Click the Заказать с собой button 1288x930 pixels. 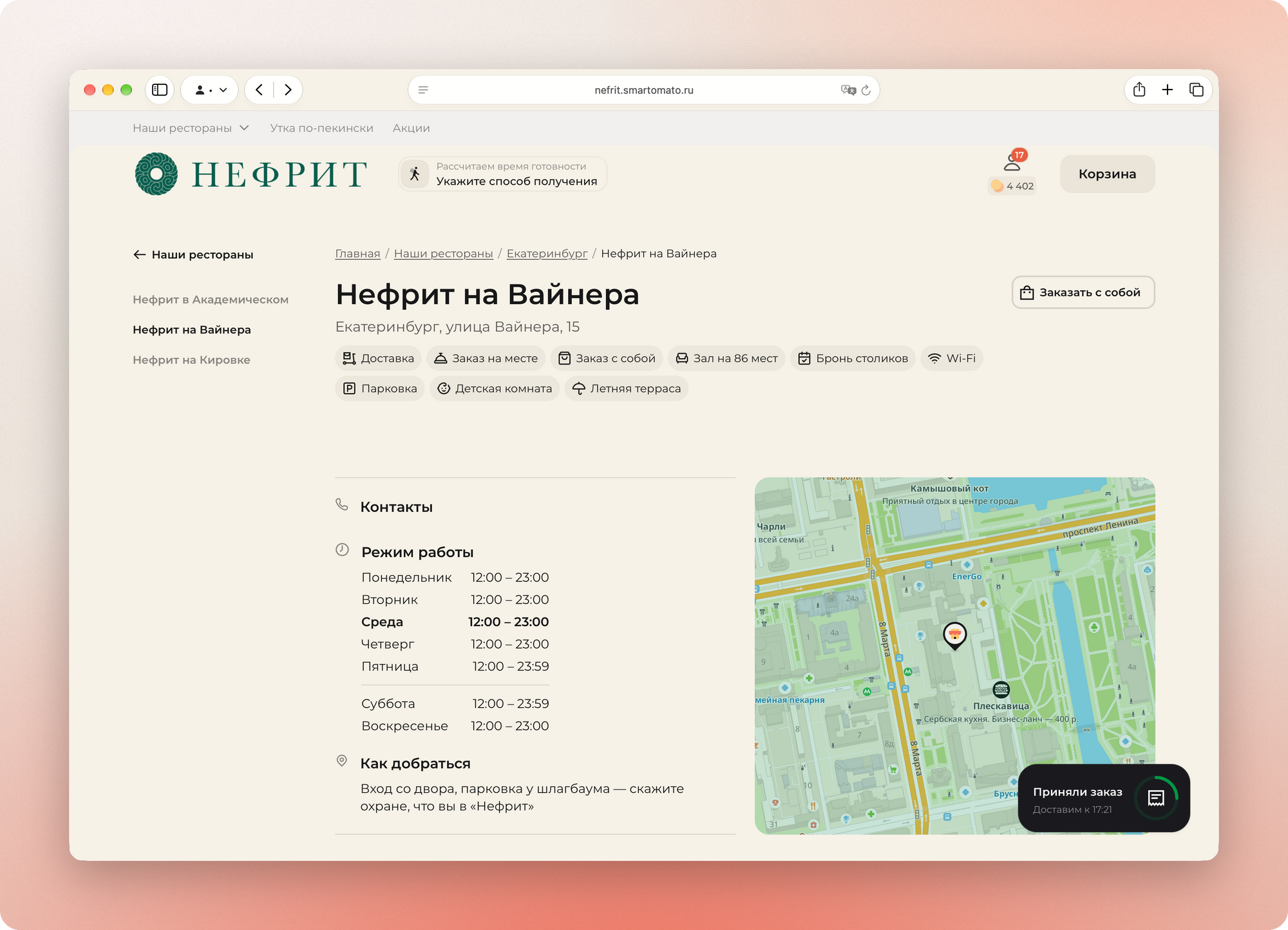[x=1083, y=292]
